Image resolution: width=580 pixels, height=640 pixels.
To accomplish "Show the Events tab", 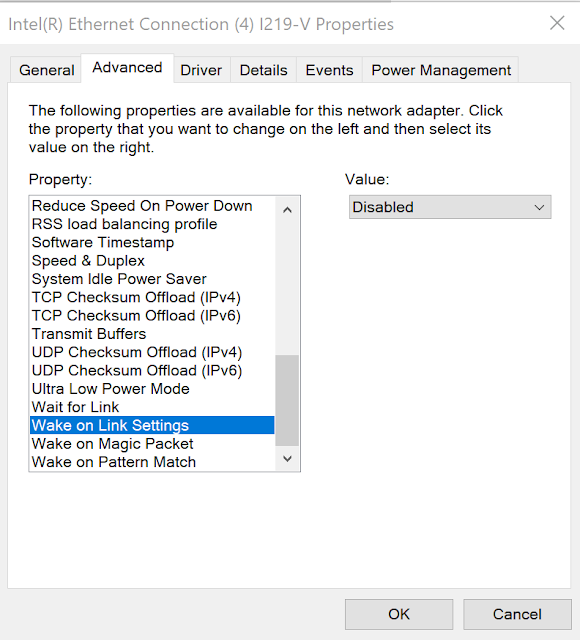I will (329, 70).
